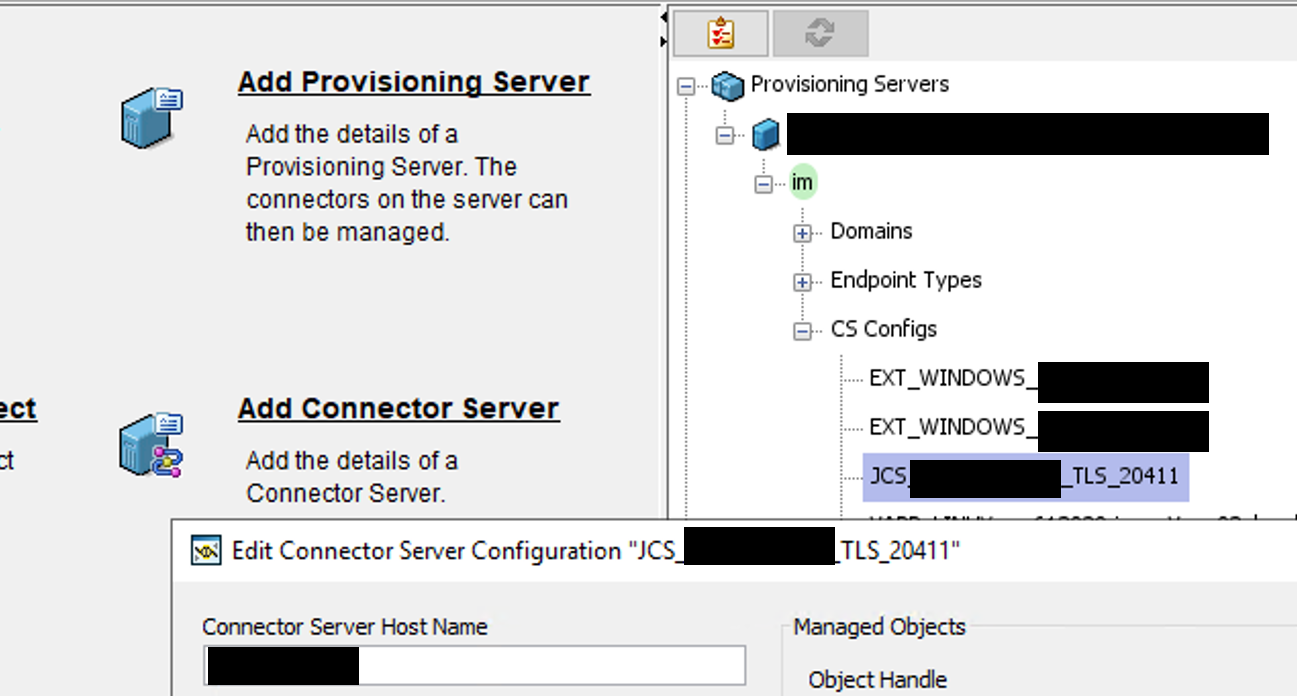Open the Add Provisioning Server link
The width and height of the screenshot is (1297, 696).
(x=413, y=82)
